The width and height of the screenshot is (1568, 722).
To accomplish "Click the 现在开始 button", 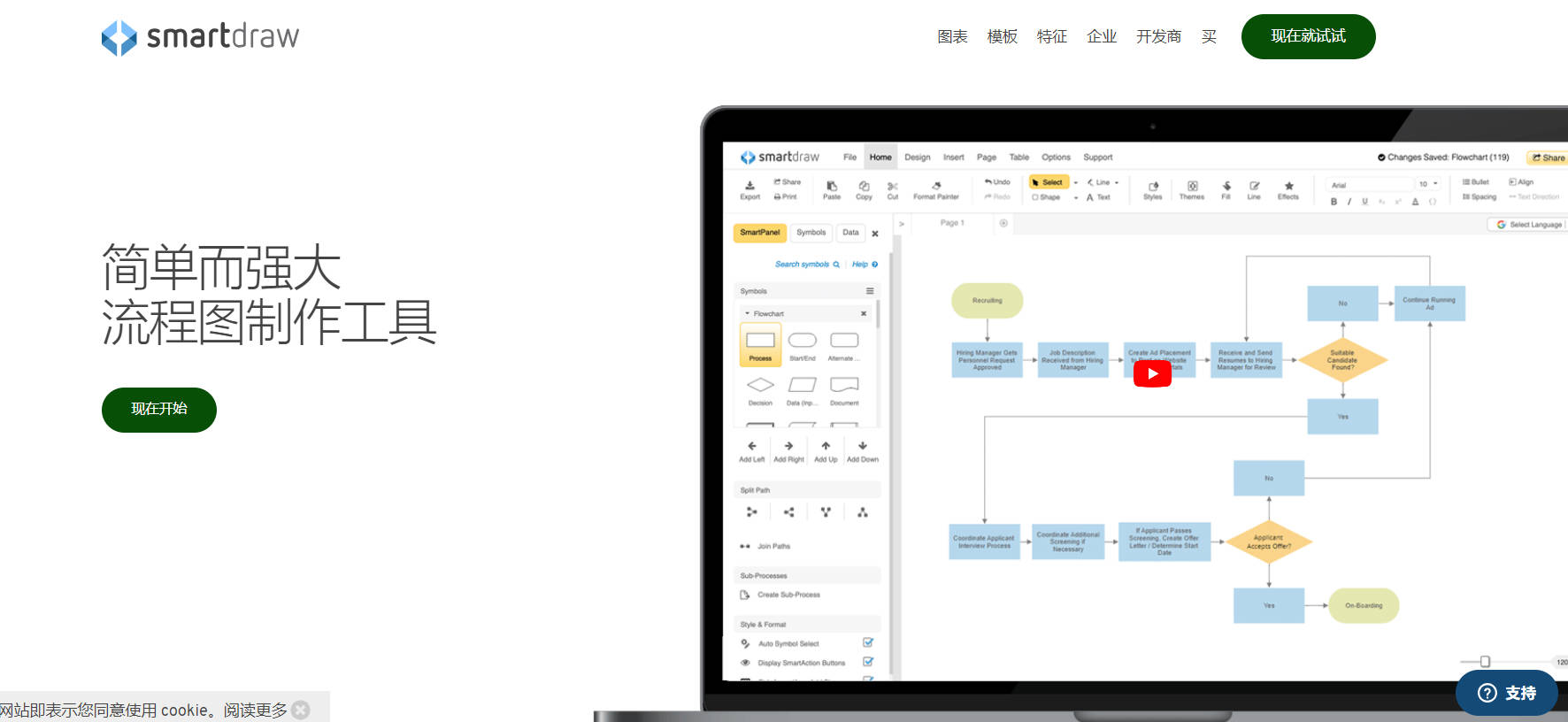I will [159, 410].
